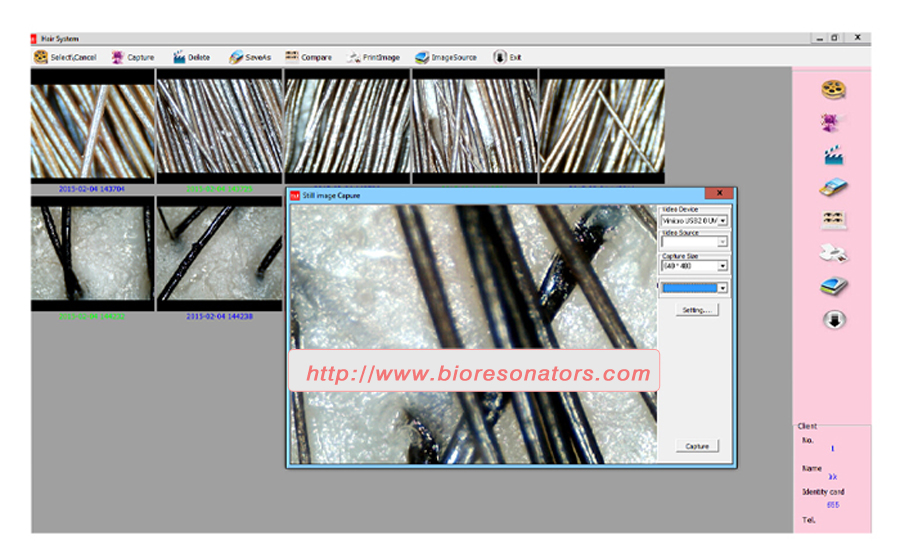Open the Capture Size dropdown

723,266
